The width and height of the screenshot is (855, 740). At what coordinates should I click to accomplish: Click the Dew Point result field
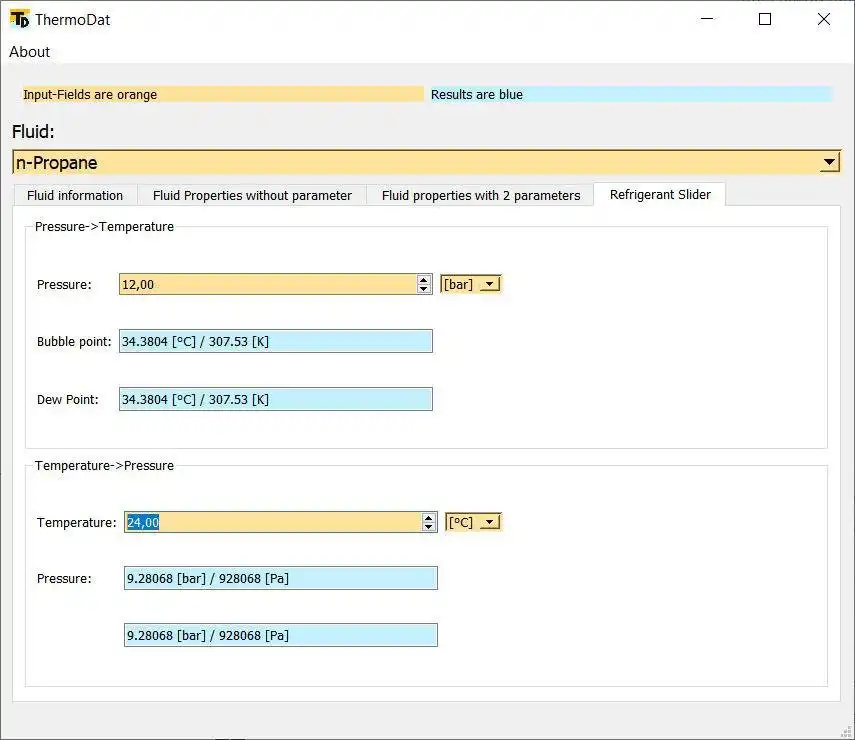click(x=275, y=399)
